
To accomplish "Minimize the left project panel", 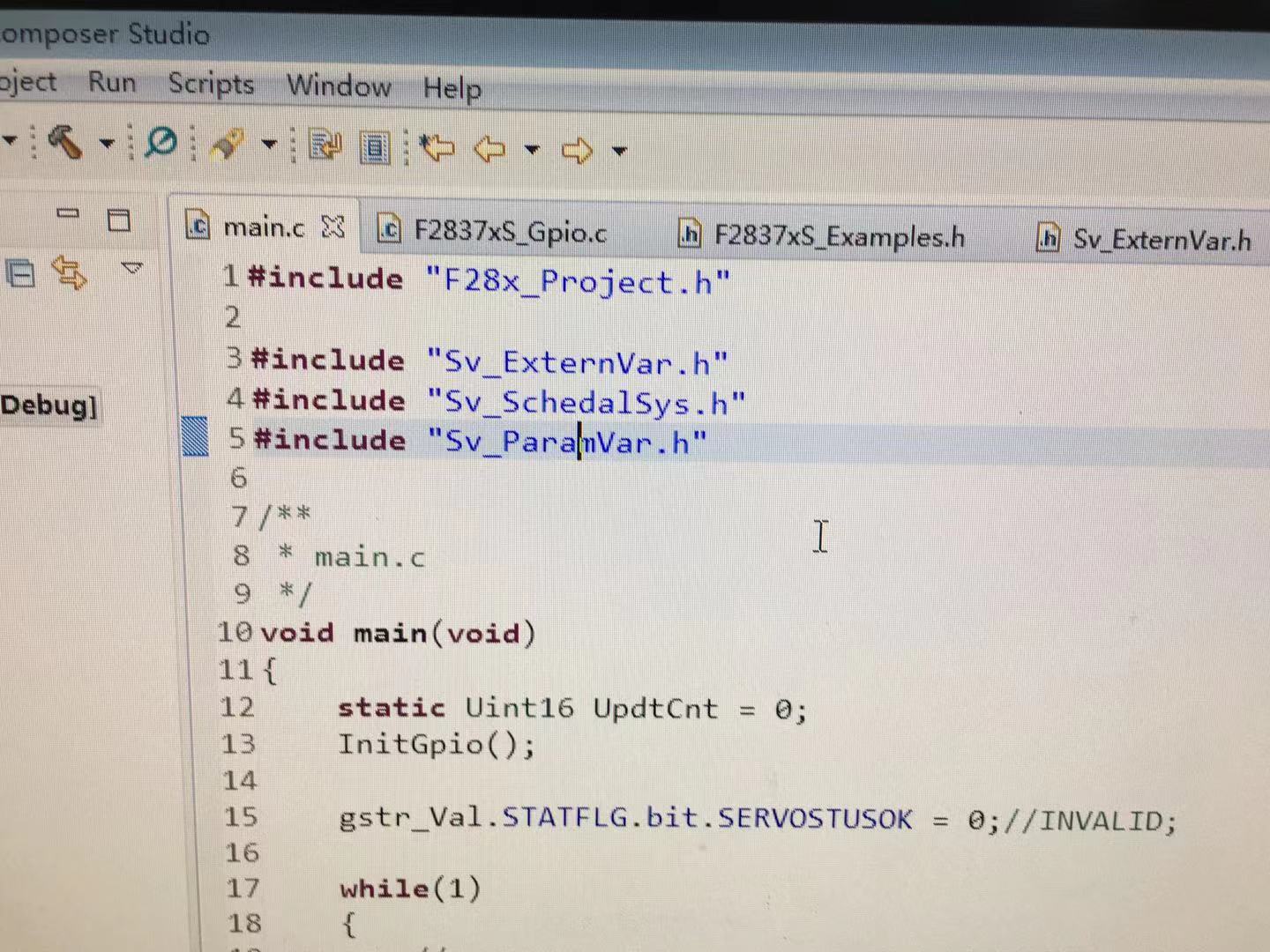I will 68,213.
